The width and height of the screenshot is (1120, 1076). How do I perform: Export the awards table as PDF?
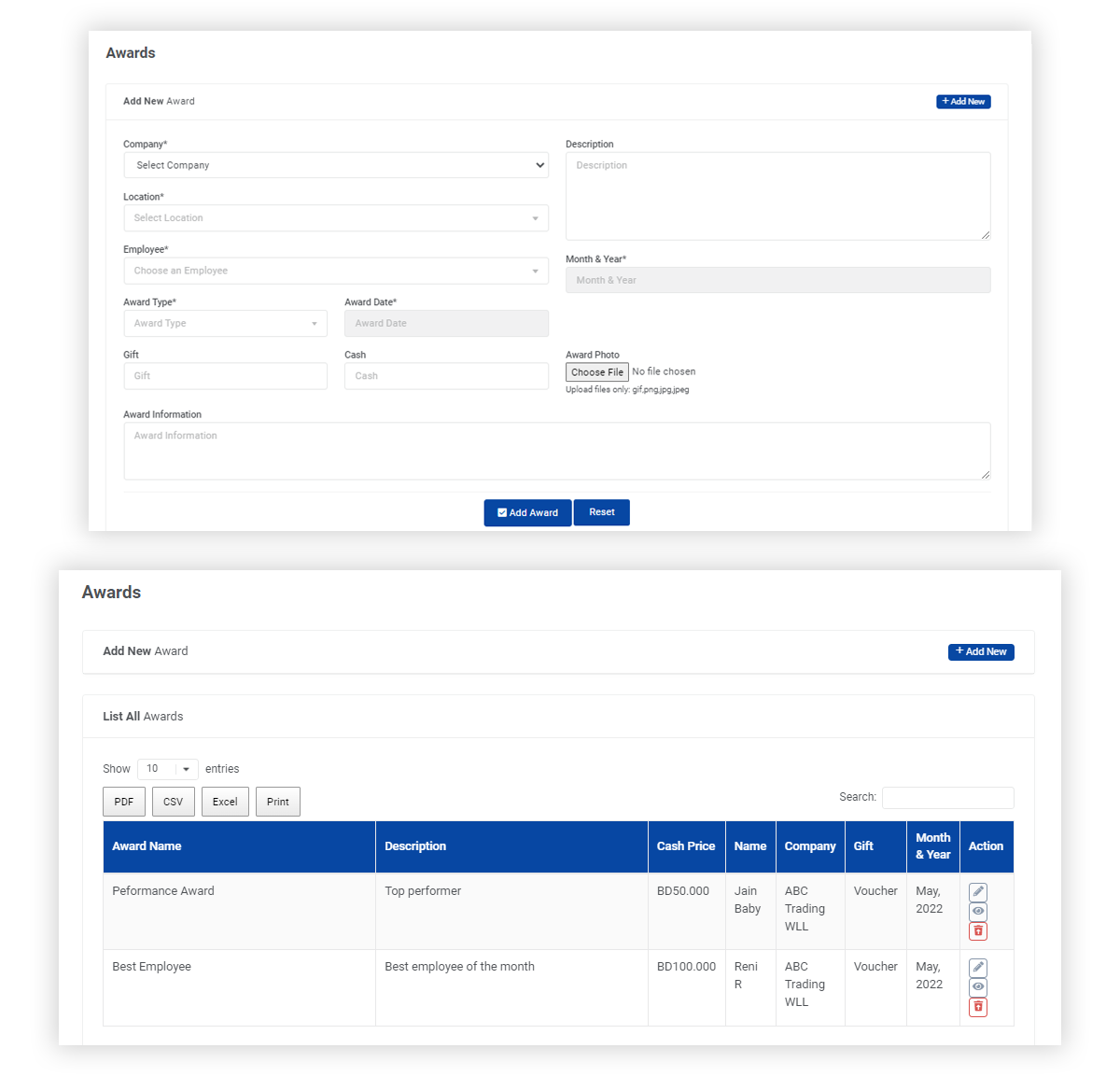(x=124, y=802)
